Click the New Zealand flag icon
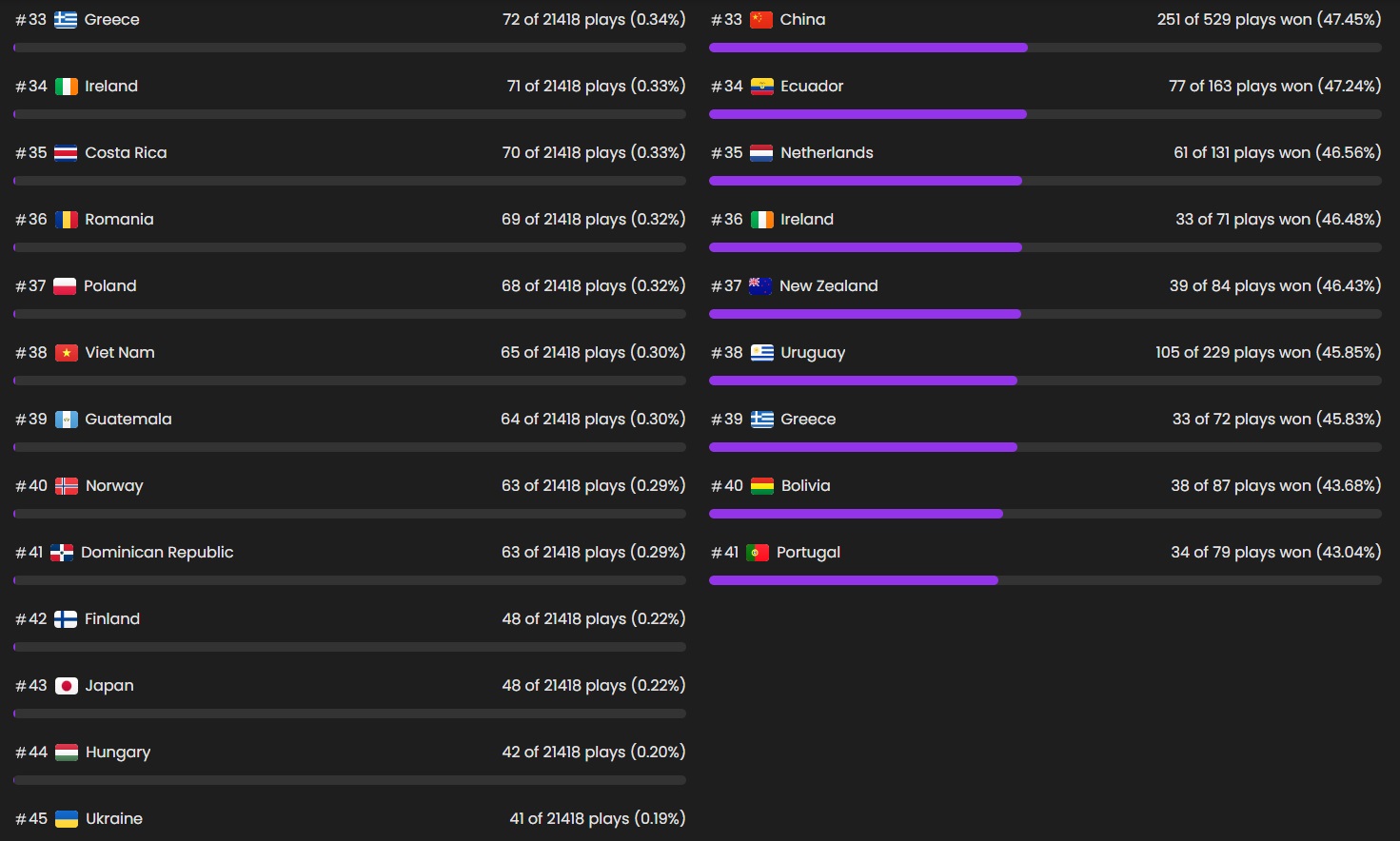 (760, 286)
